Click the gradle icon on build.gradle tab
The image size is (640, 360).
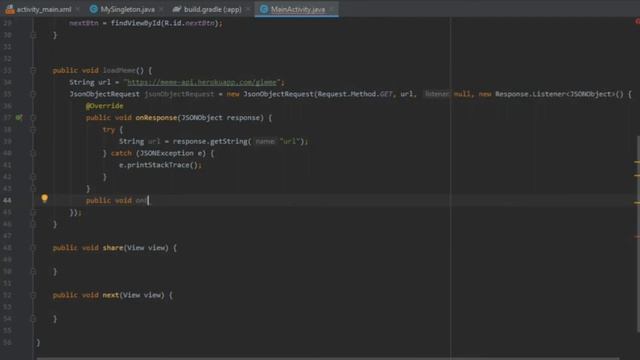(x=177, y=9)
